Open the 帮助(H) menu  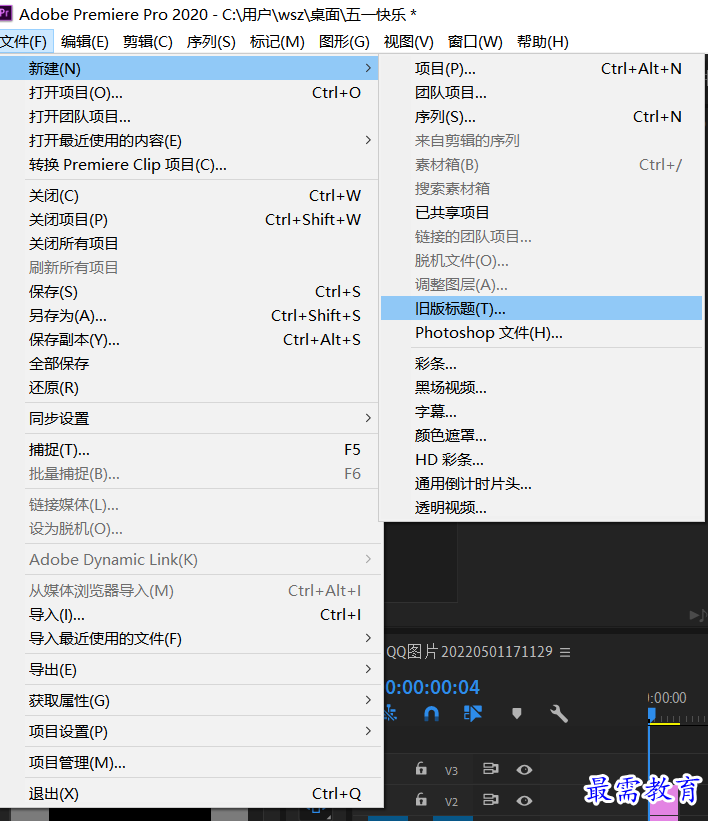coord(543,41)
